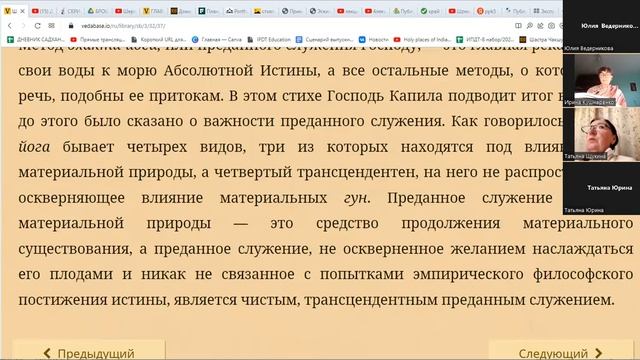Go to the next verse with Следующий

tap(560, 353)
